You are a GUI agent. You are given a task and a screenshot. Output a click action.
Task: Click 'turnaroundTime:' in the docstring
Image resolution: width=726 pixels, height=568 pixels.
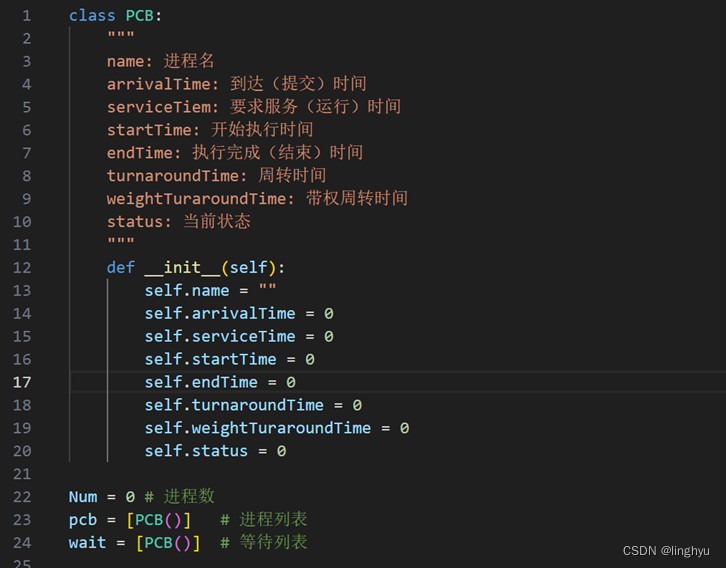177,176
